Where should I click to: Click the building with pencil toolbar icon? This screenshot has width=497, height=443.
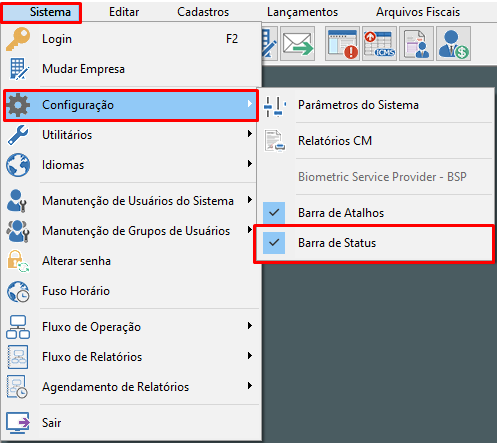tap(269, 44)
